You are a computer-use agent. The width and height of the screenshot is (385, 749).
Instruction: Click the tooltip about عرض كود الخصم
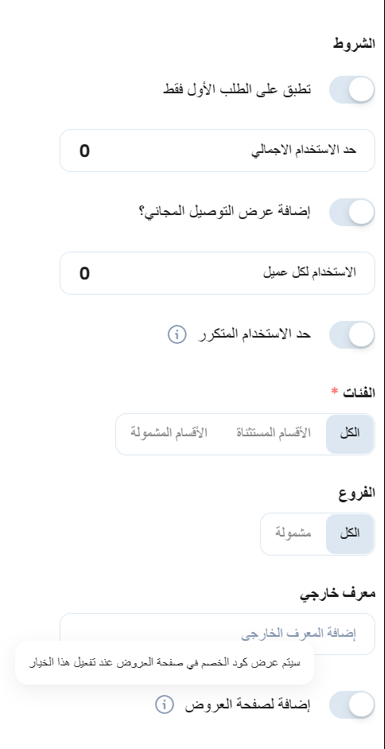165,663
